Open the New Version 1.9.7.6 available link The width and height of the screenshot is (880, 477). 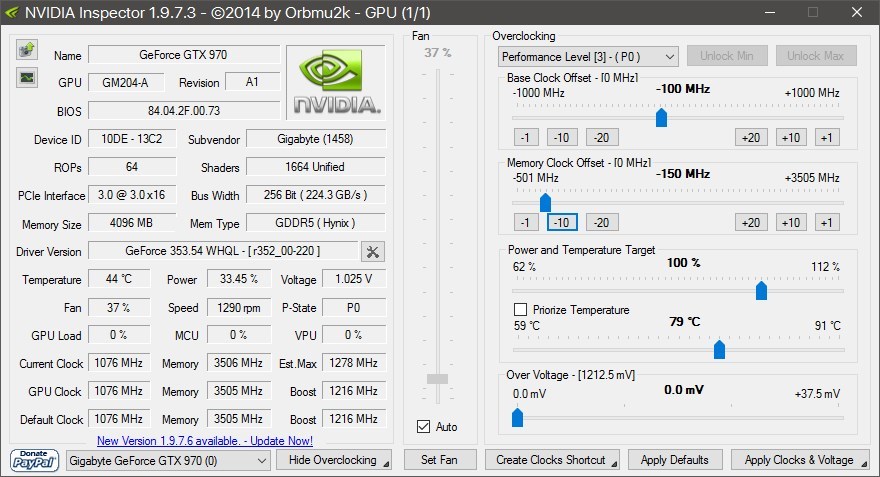pos(205,441)
